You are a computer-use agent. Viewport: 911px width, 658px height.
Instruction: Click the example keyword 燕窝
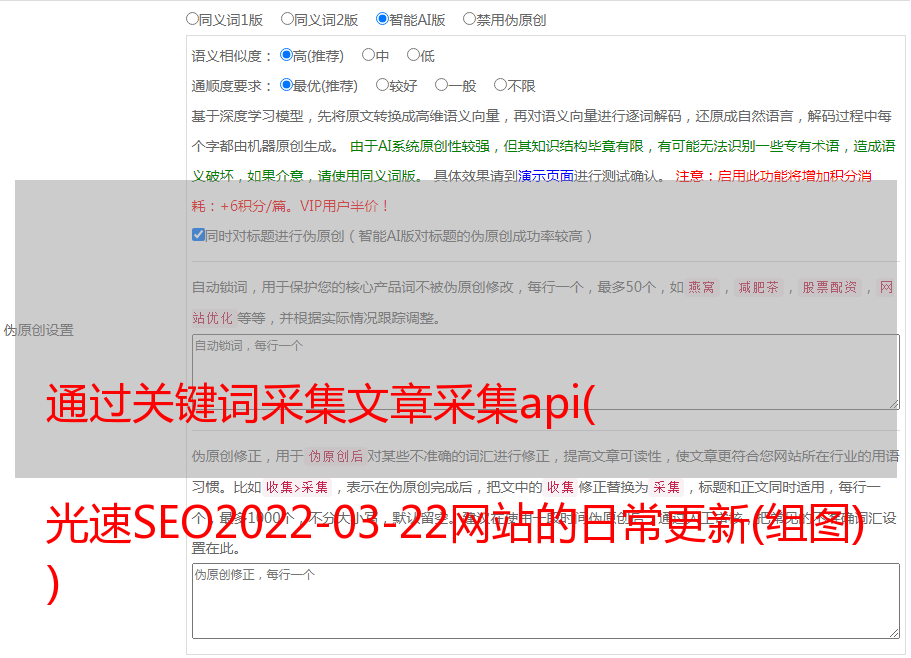(702, 287)
